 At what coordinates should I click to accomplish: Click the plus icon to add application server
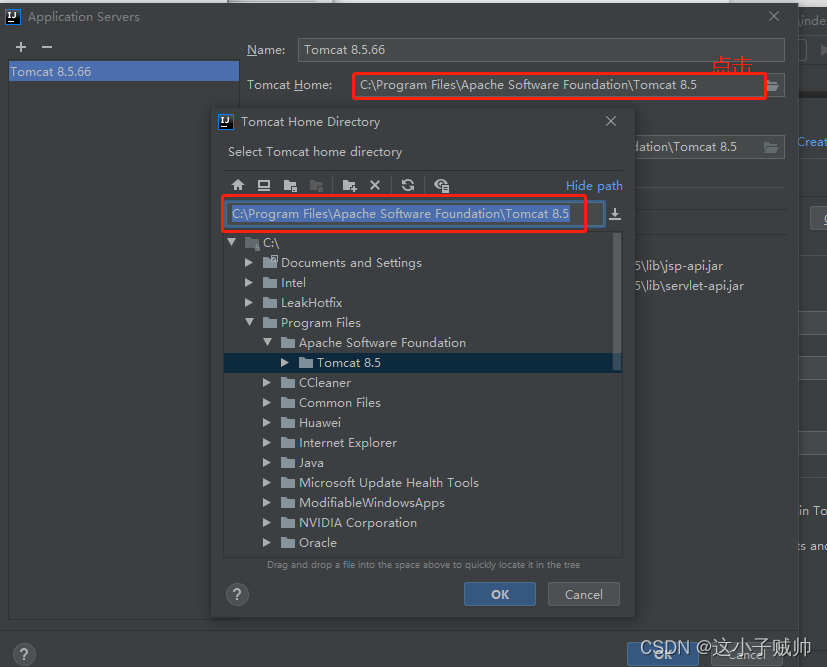(x=21, y=47)
